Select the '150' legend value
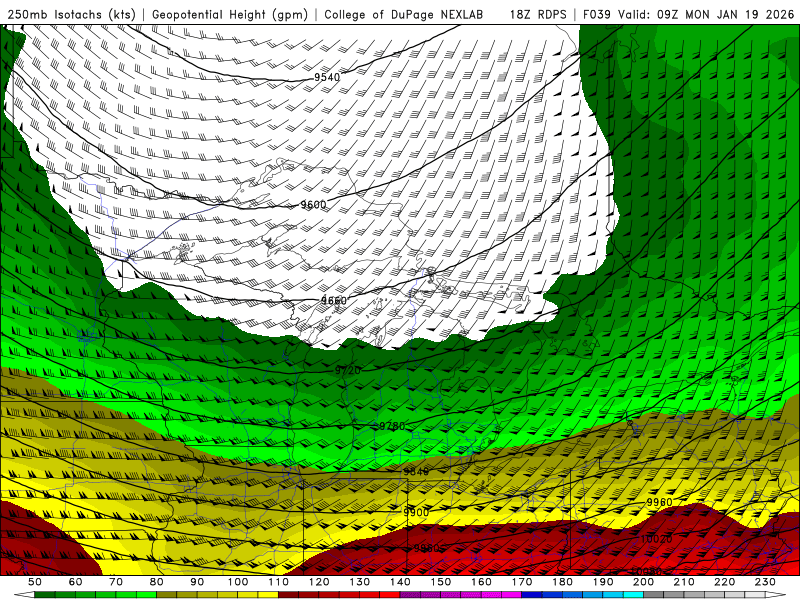This screenshot has width=800, height=600. pyautogui.click(x=441, y=582)
